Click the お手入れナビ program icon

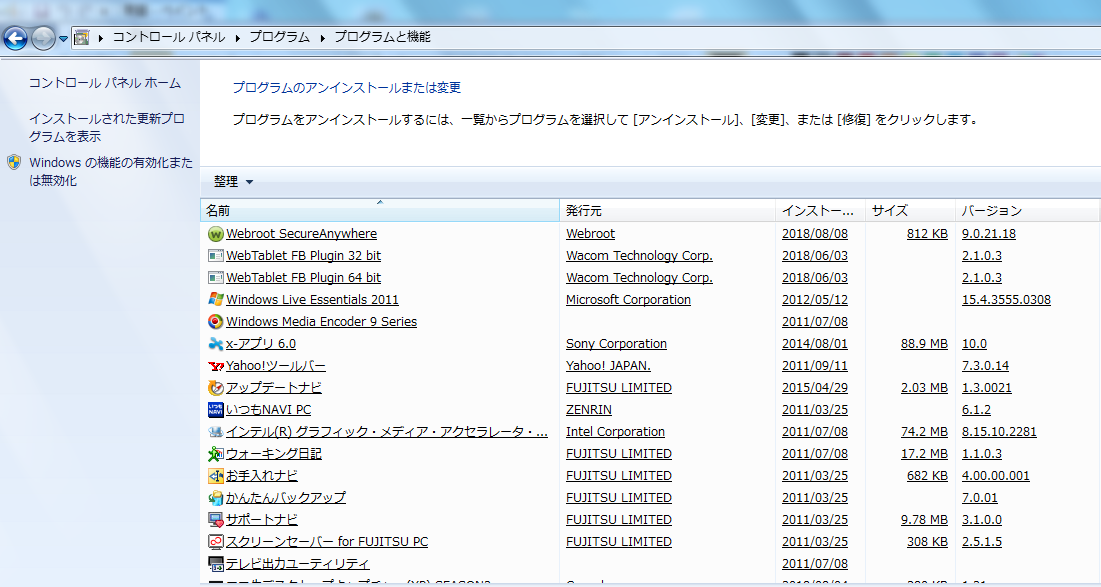(216, 475)
